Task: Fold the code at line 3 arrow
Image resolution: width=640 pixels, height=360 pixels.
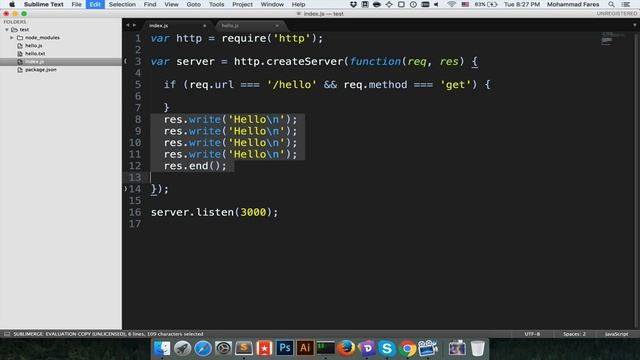Action: point(125,61)
